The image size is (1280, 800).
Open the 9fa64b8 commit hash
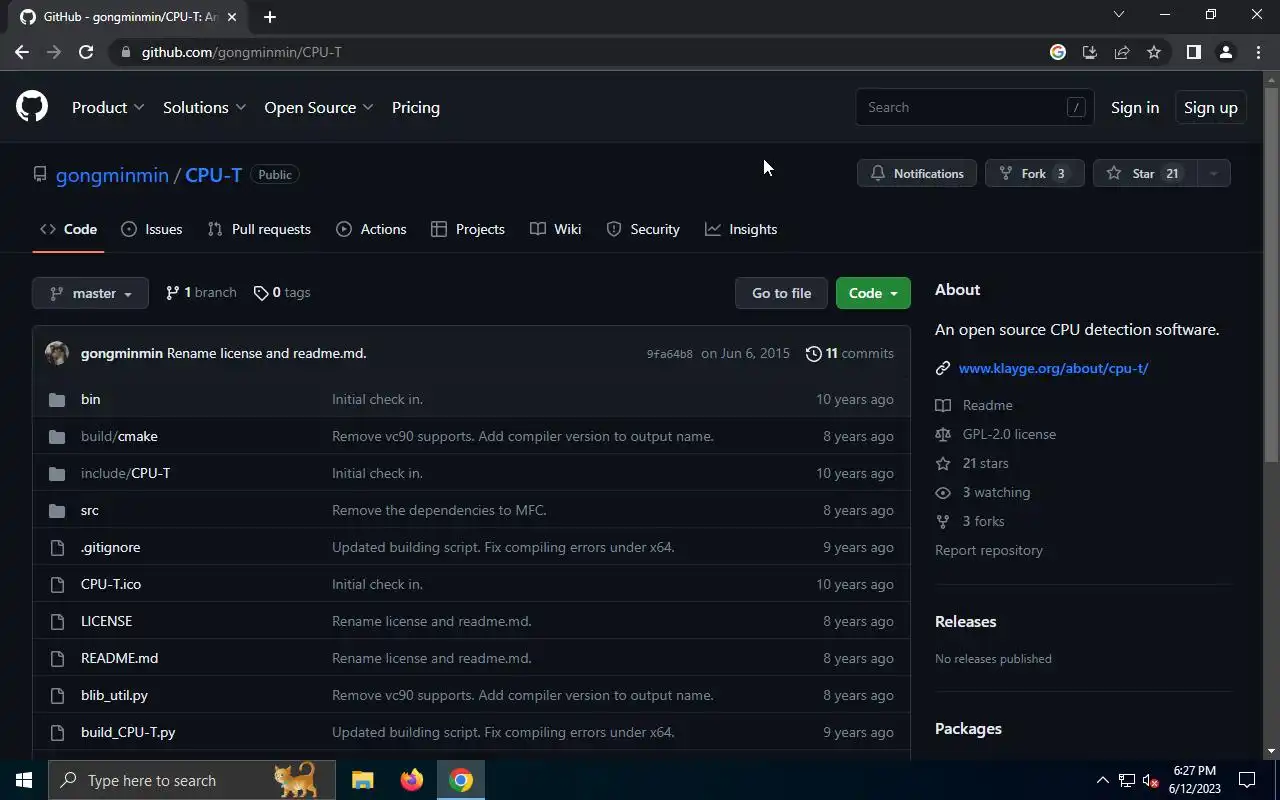[670, 354]
